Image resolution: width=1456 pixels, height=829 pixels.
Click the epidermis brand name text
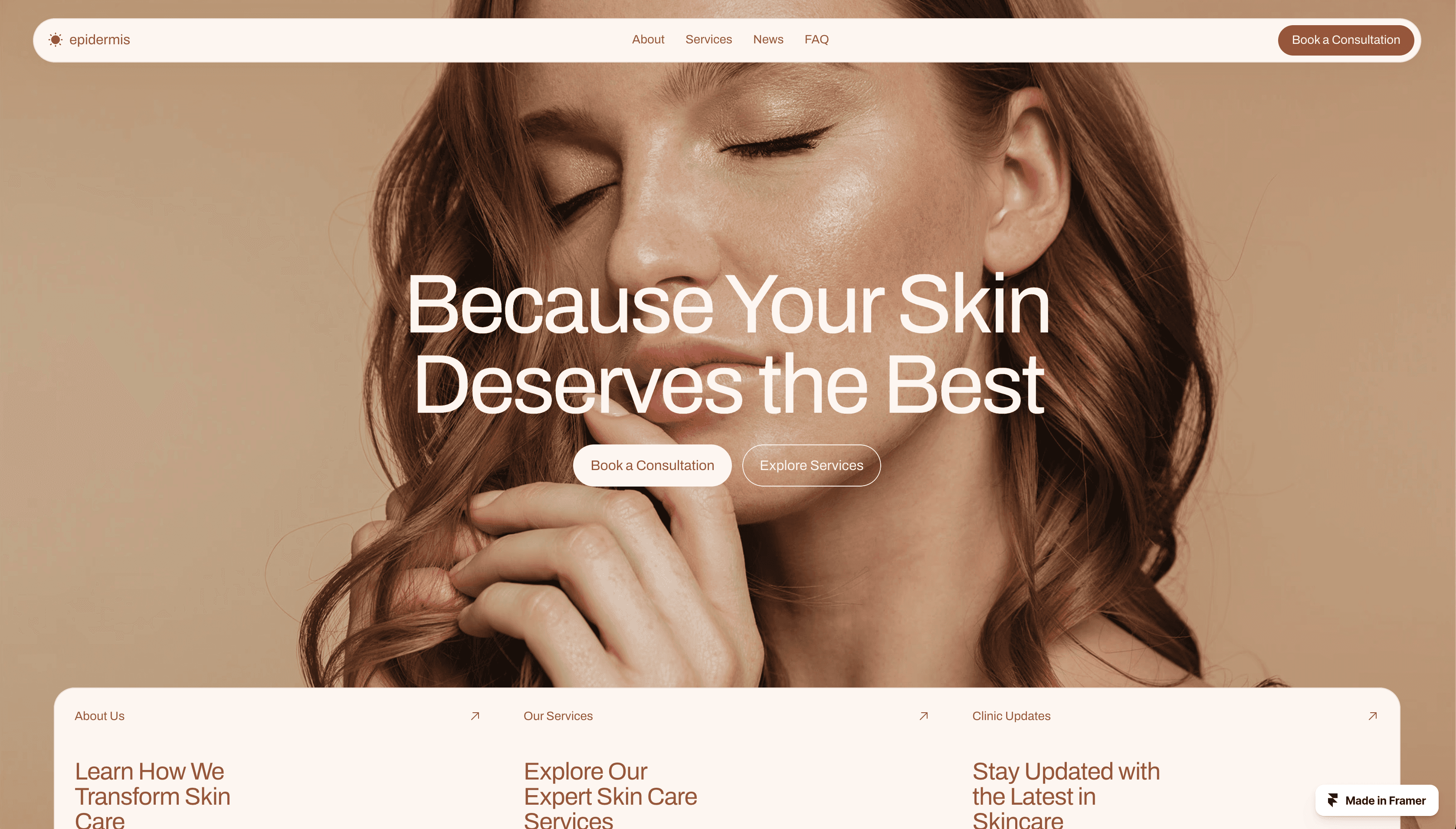[x=100, y=40]
